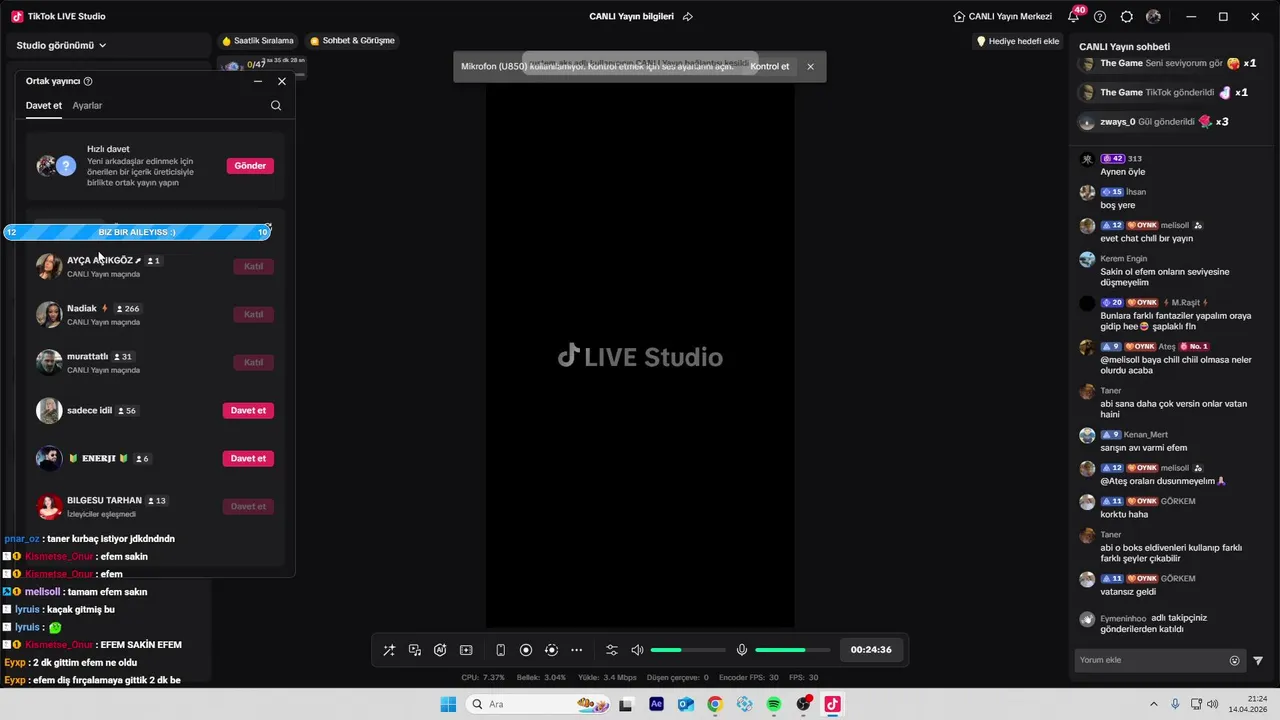The width and height of the screenshot is (1280, 720).
Task: Open Sohbet & Görüşme chip
Action: point(352,41)
